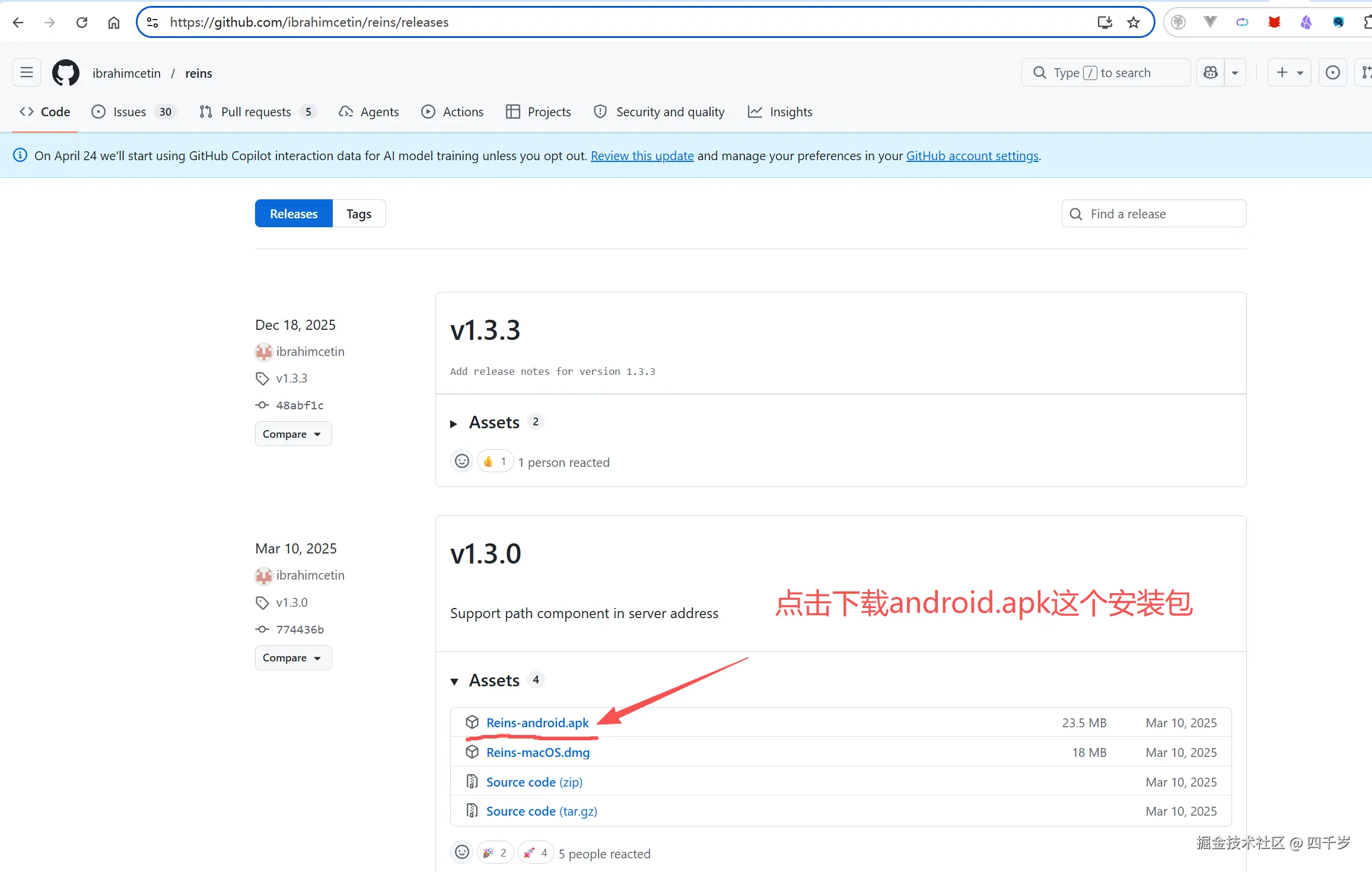Open the create new plus dropdown
The image size is (1372, 872).
(1289, 72)
